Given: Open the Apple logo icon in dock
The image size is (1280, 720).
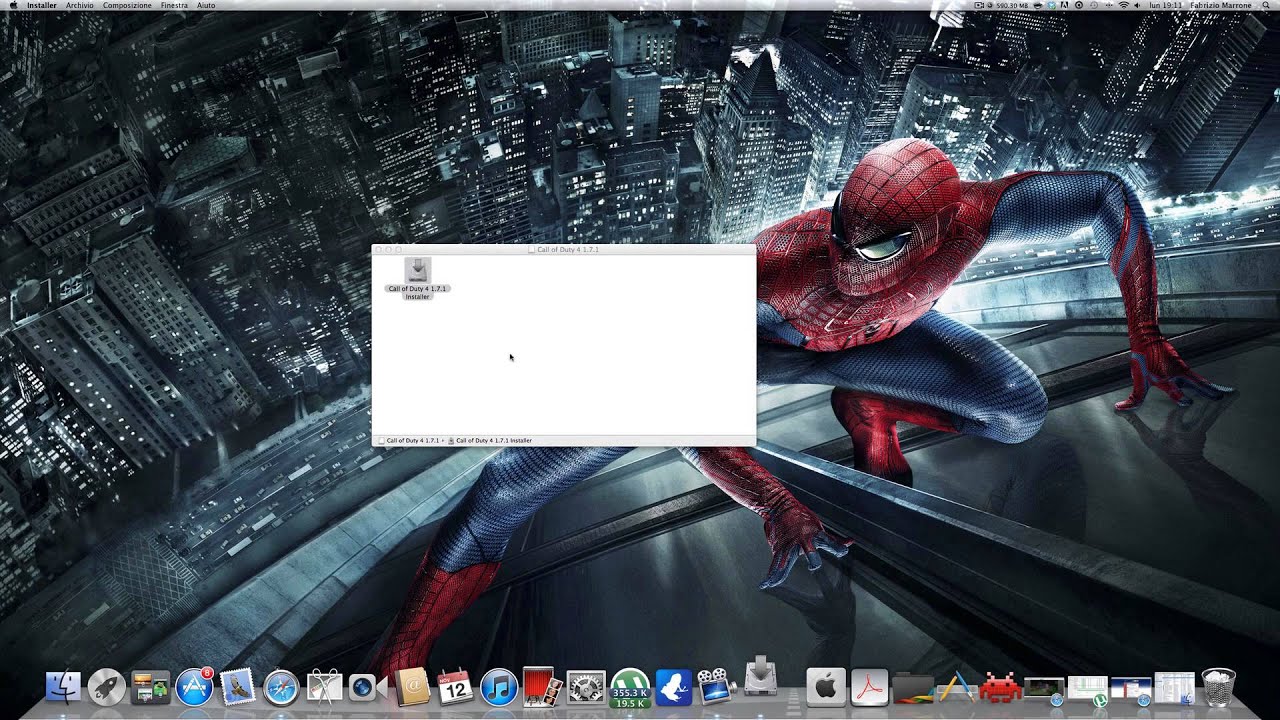Looking at the screenshot, I should [x=826, y=687].
